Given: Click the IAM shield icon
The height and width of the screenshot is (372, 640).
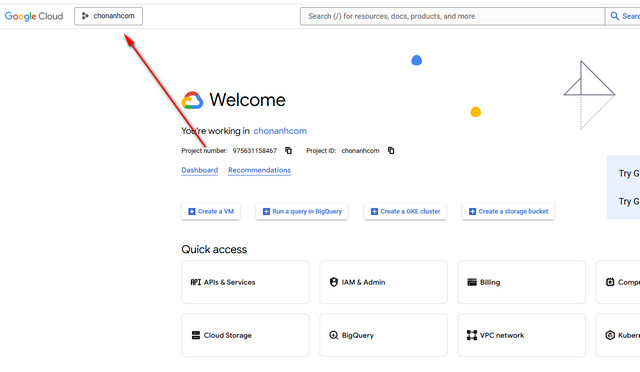Looking at the screenshot, I should [x=334, y=282].
